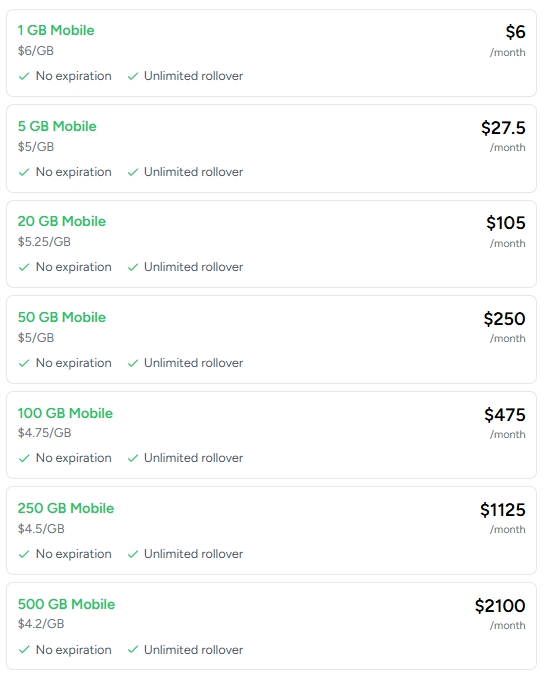The width and height of the screenshot is (547, 676).
Task: Click the $475 monthly price
Action: click(505, 415)
